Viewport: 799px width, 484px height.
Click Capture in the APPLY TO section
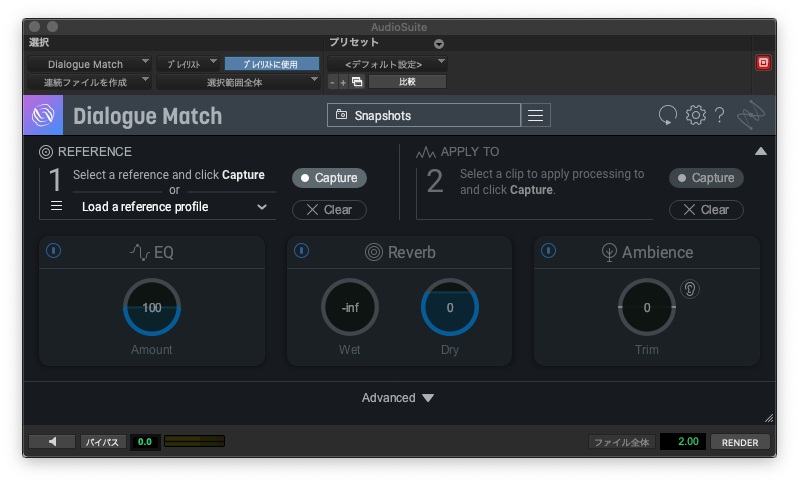[x=706, y=178]
